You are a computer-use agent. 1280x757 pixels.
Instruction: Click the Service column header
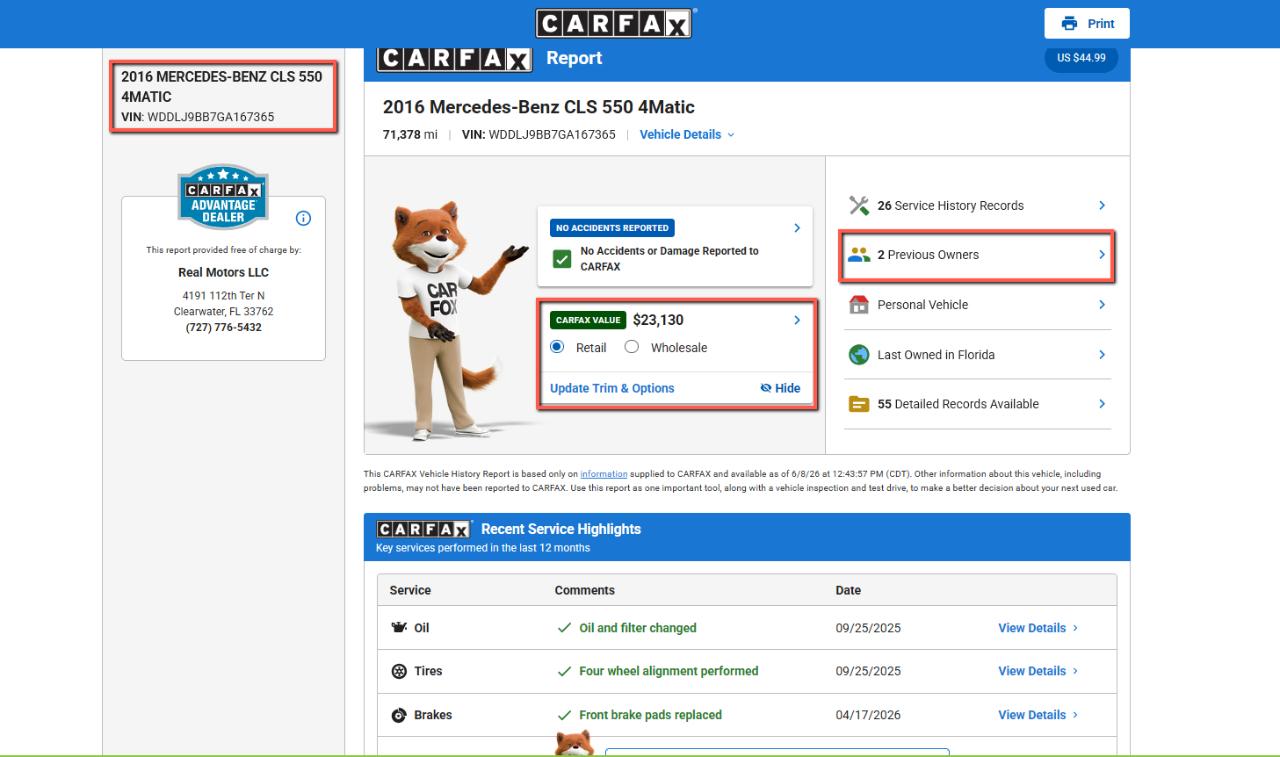click(410, 590)
